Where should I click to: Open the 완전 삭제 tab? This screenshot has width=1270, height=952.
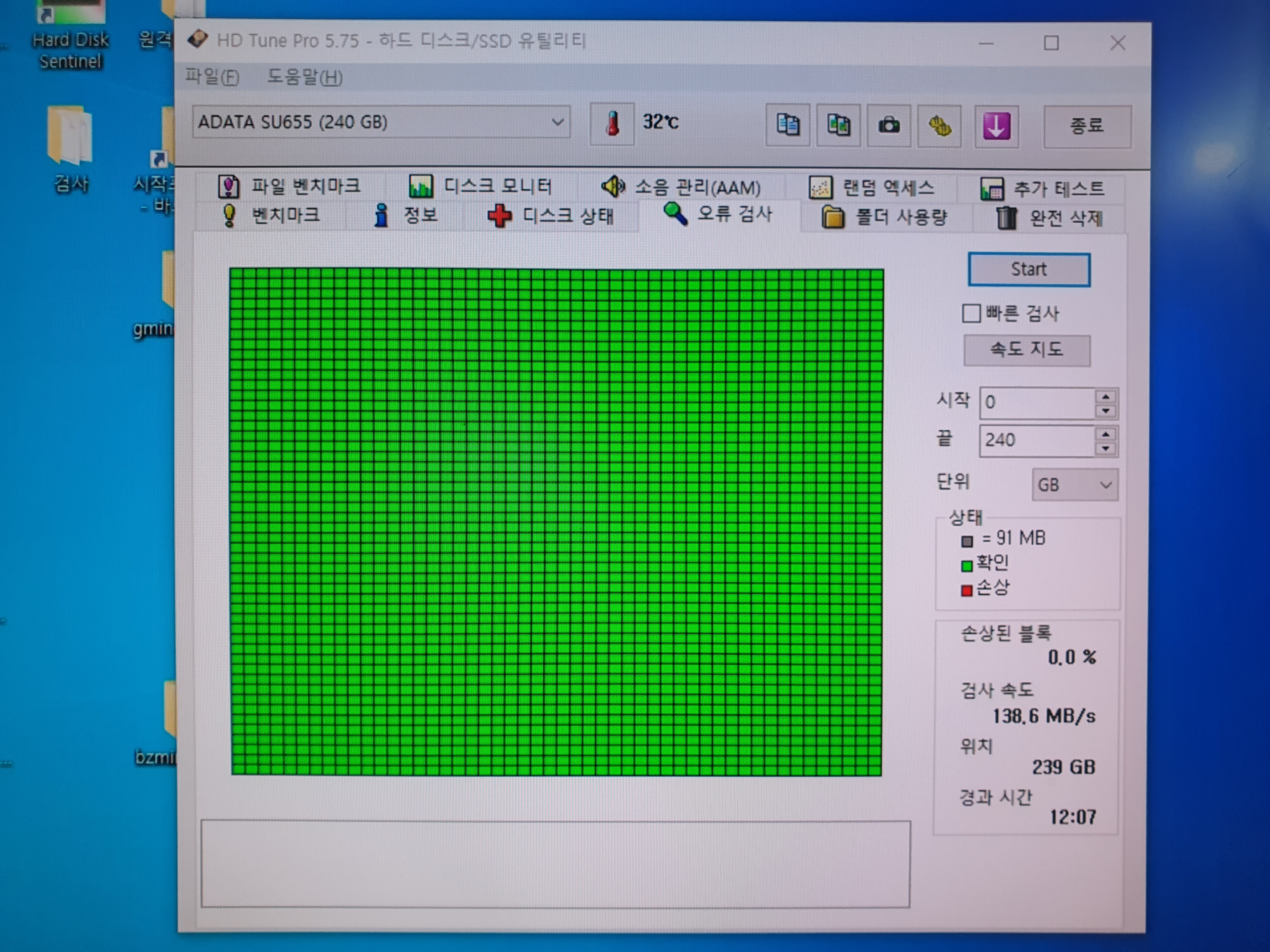[1050, 218]
